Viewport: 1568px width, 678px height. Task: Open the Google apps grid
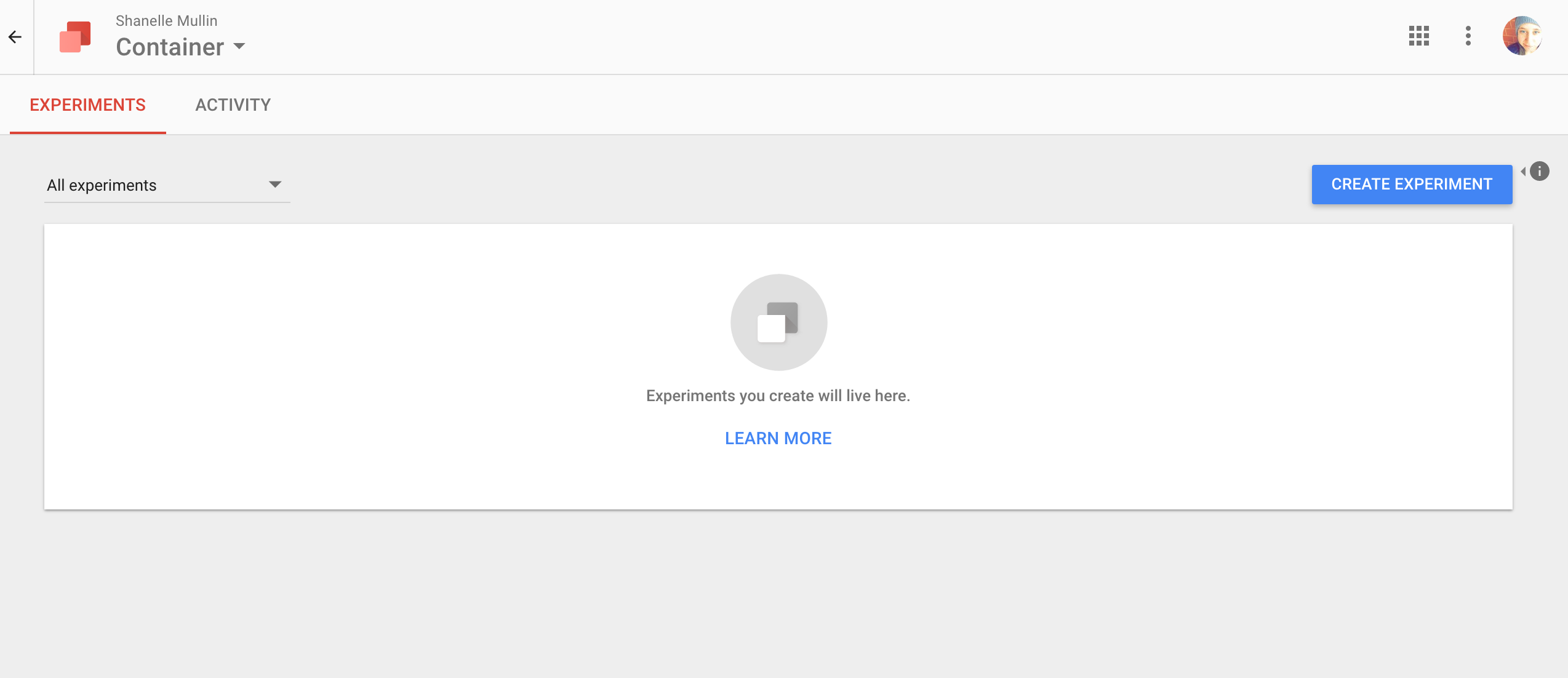[x=1418, y=36]
